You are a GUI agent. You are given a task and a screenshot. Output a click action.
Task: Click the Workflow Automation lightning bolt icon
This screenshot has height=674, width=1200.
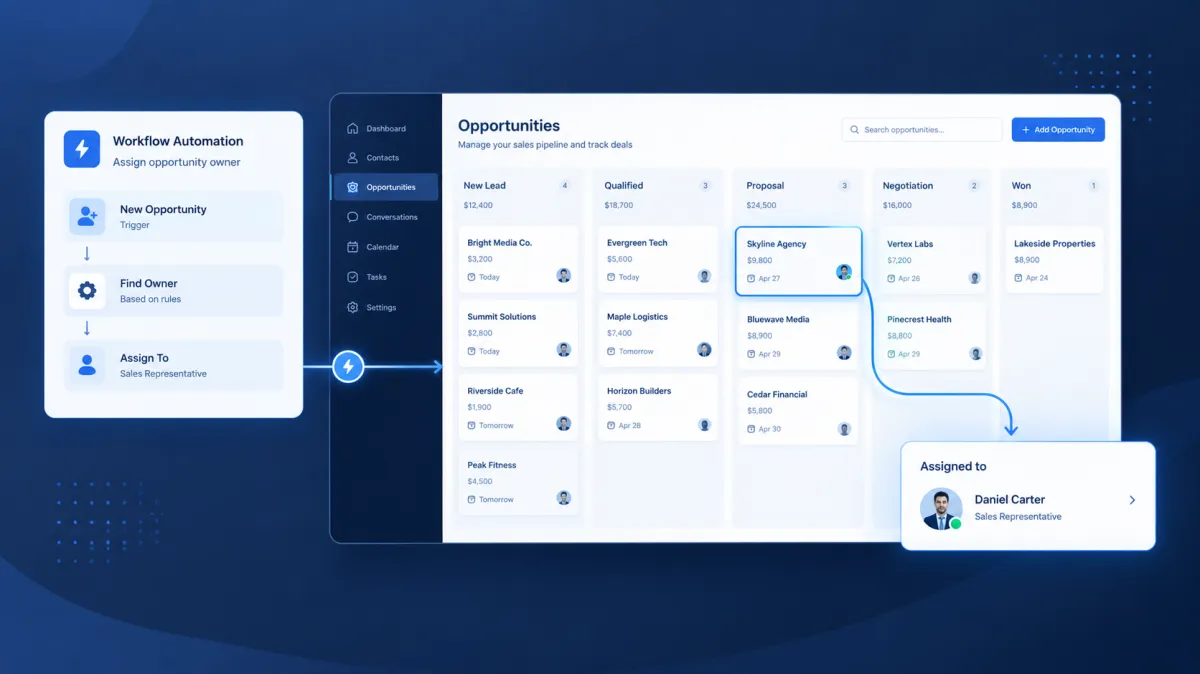click(x=82, y=149)
